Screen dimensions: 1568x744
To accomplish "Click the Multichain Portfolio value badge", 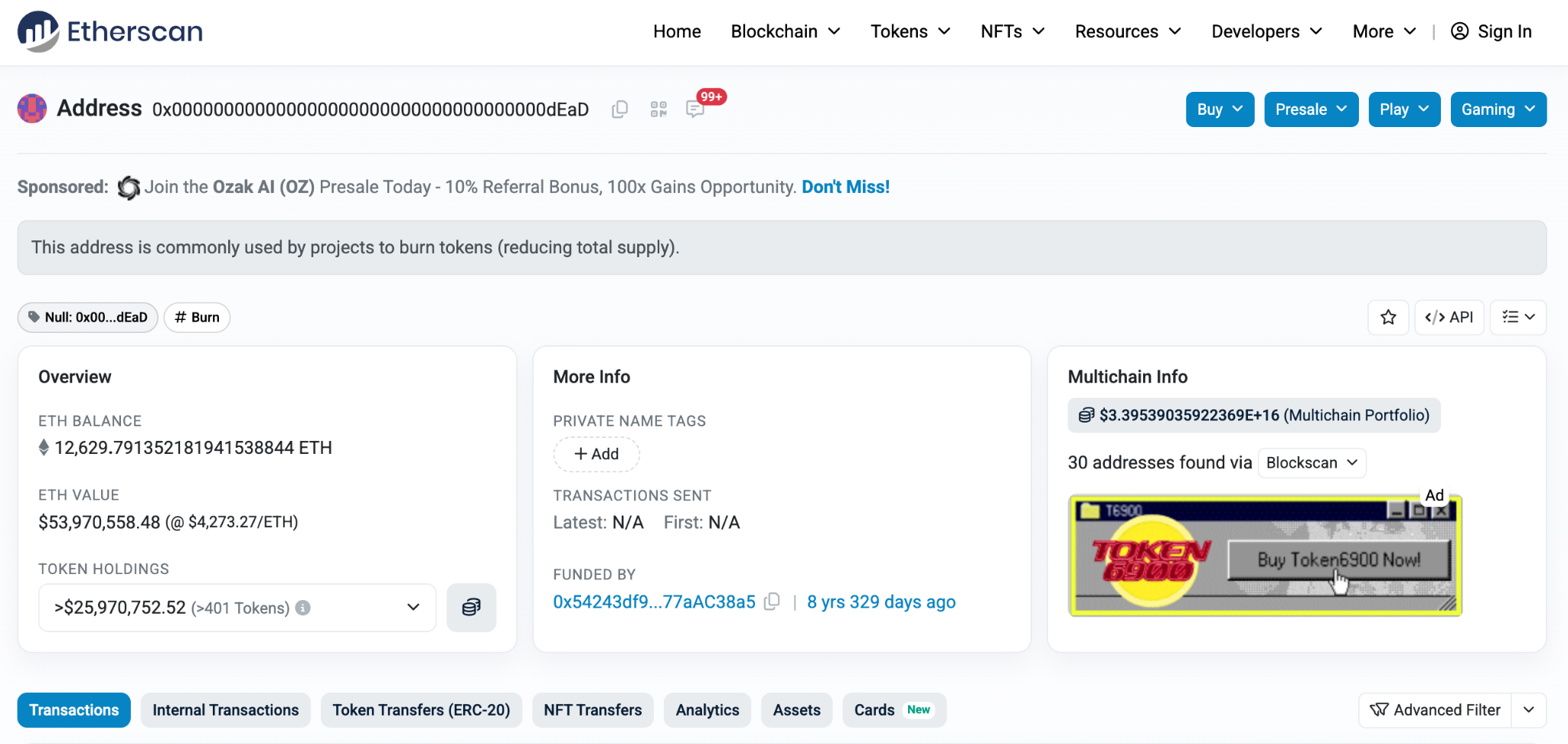I will [1253, 415].
